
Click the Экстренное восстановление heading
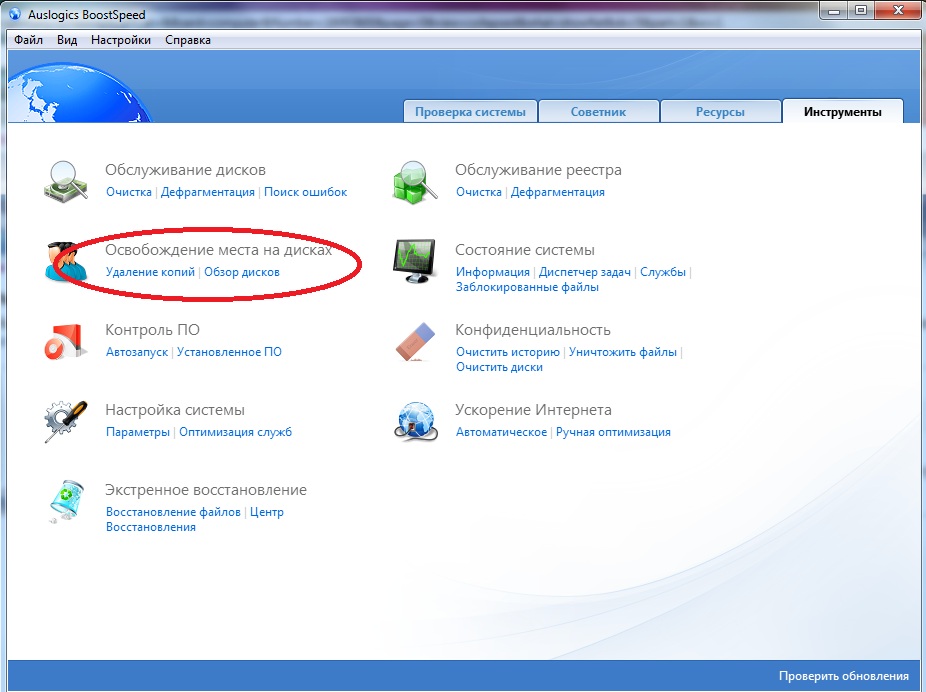tap(206, 490)
